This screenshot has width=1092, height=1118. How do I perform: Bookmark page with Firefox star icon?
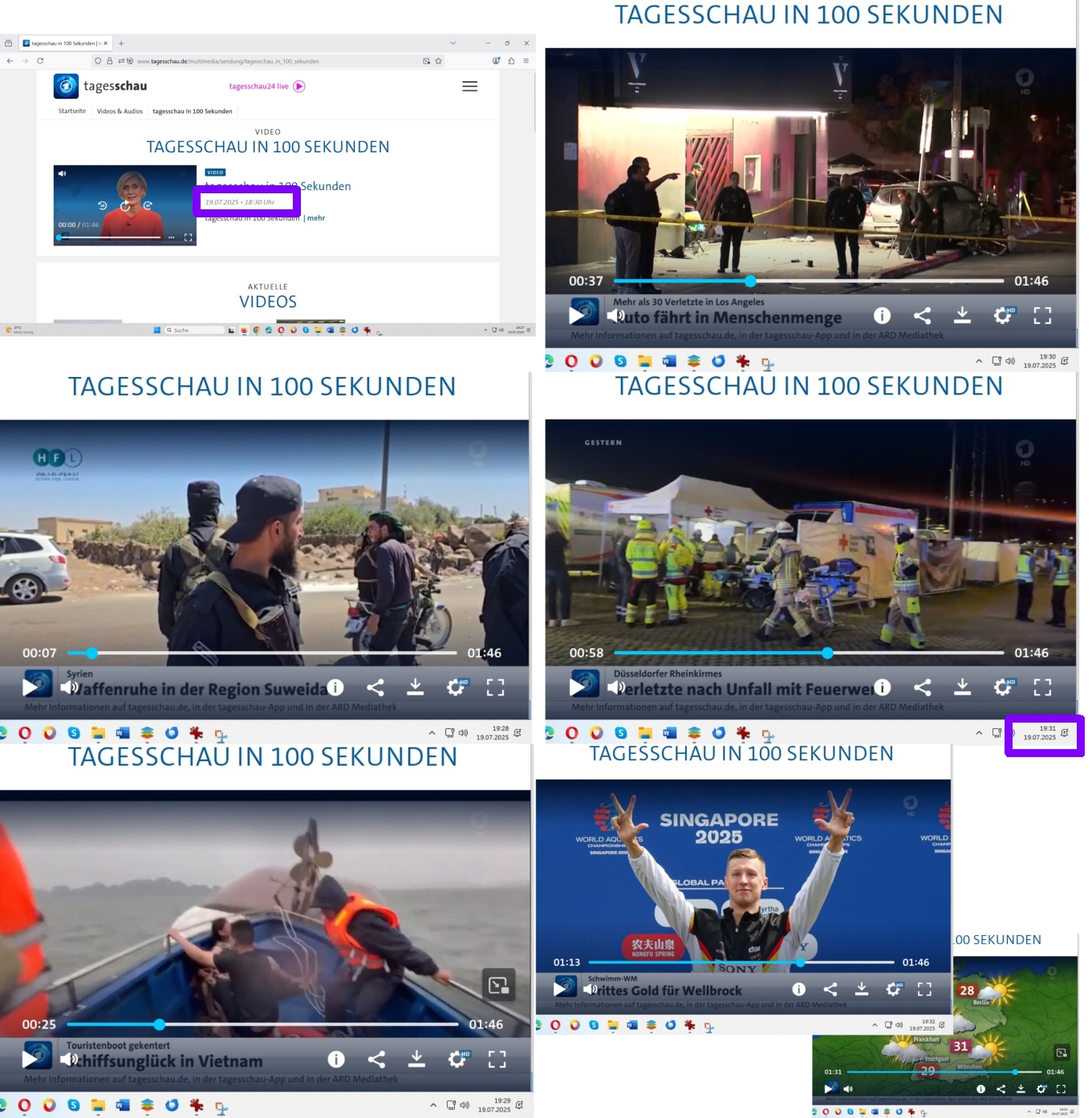point(438,61)
